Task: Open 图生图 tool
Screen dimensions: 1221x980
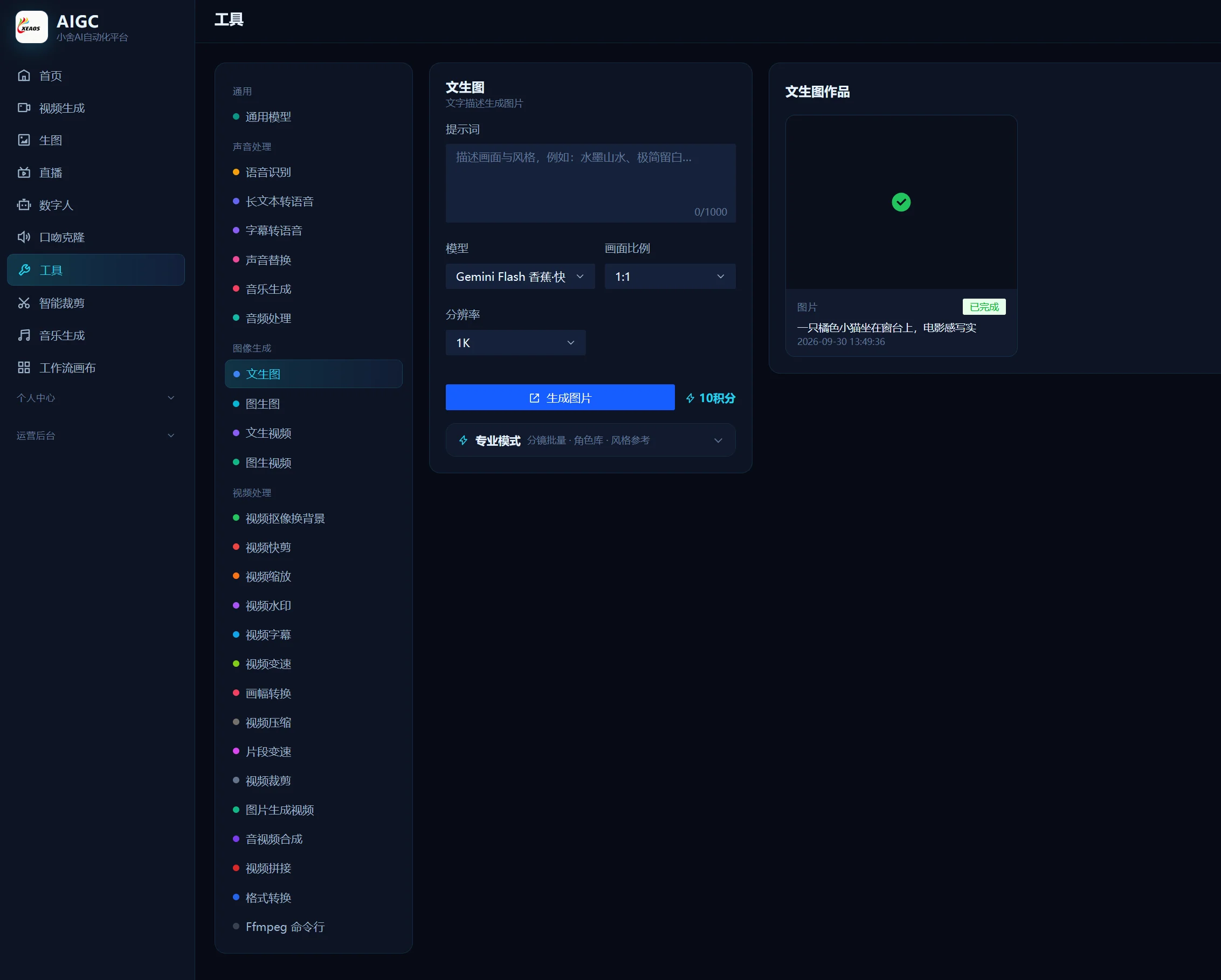Action: point(313,404)
